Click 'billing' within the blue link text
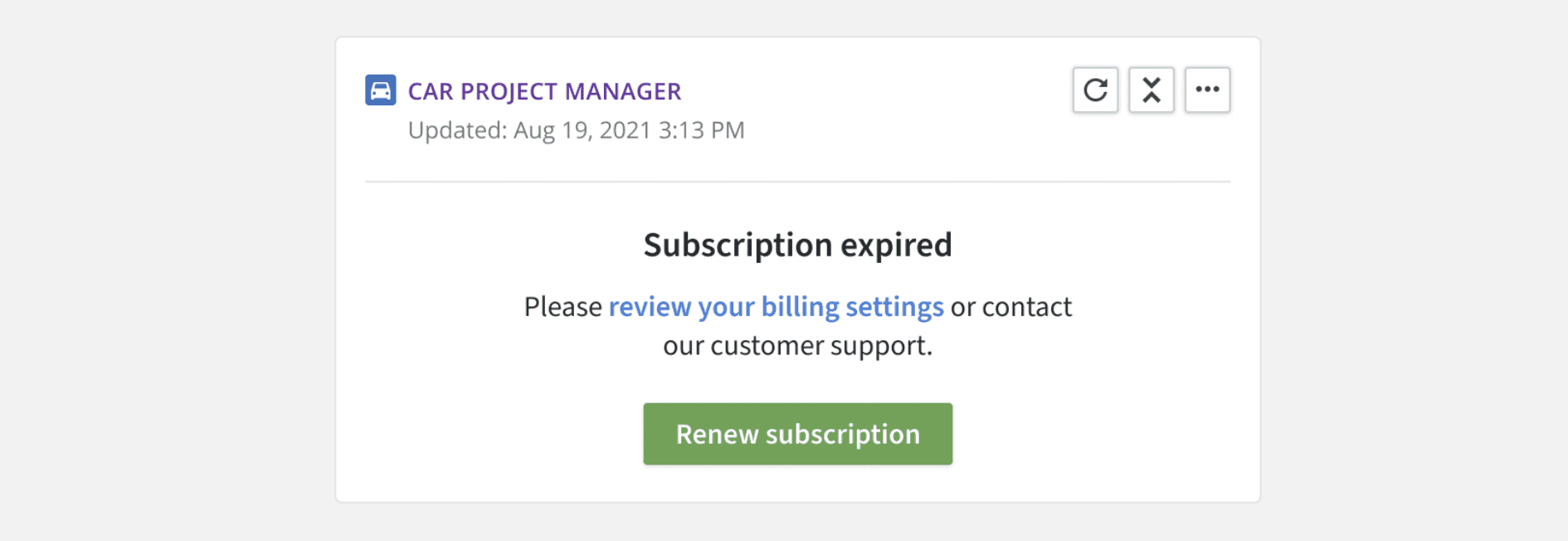 801,307
